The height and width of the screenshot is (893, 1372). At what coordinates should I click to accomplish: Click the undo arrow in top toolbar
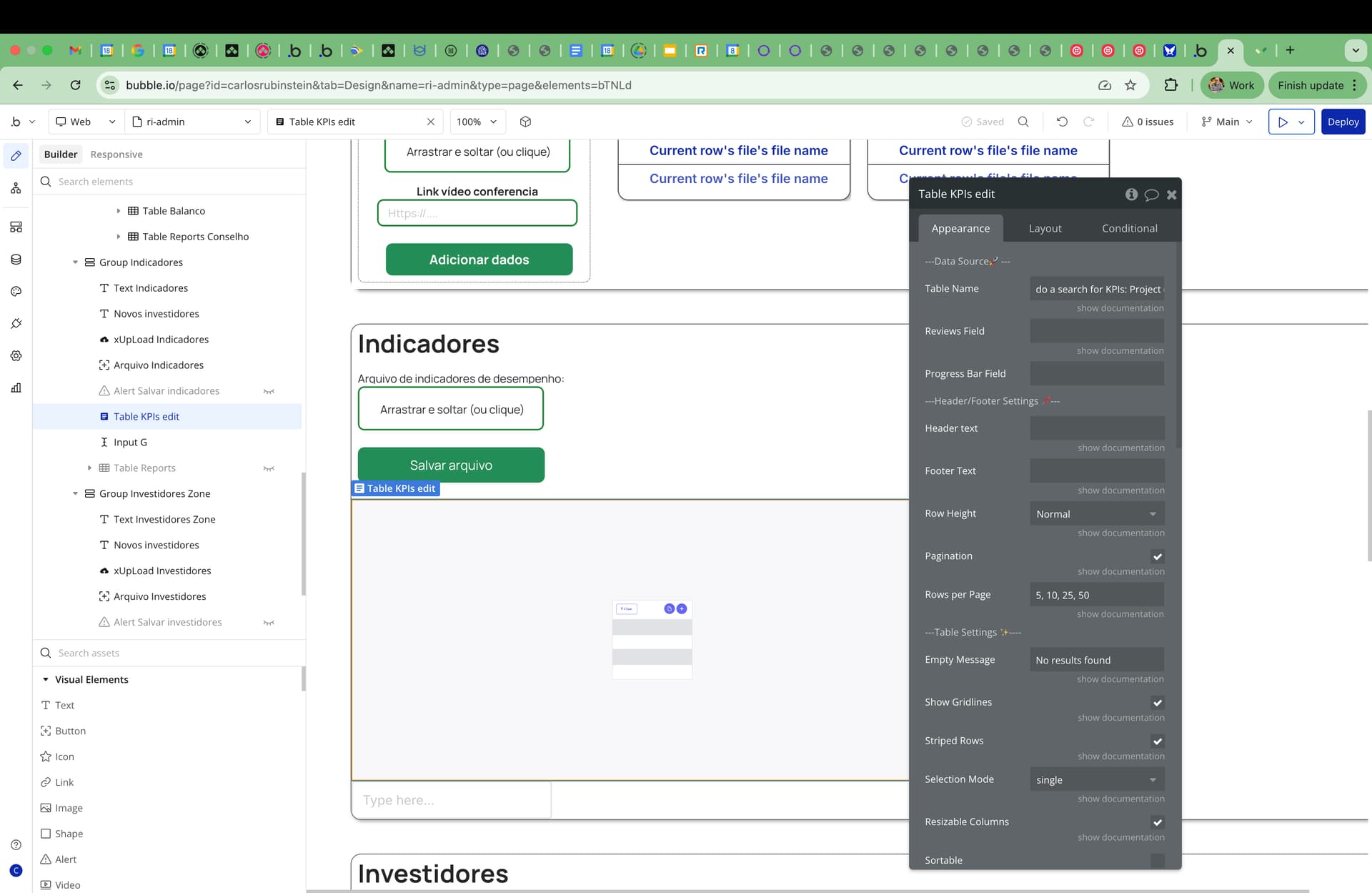click(x=1062, y=122)
